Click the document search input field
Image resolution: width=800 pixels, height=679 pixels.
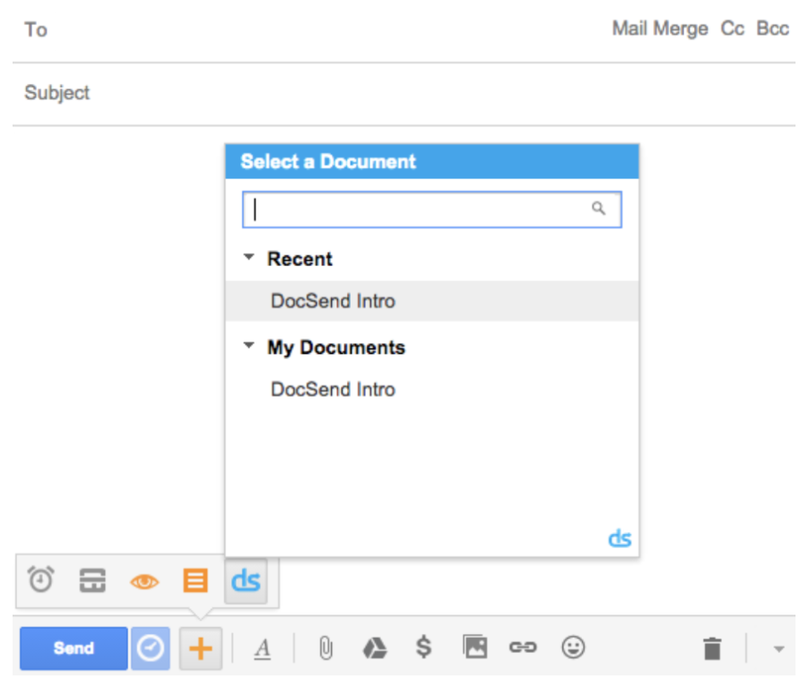[x=432, y=209]
